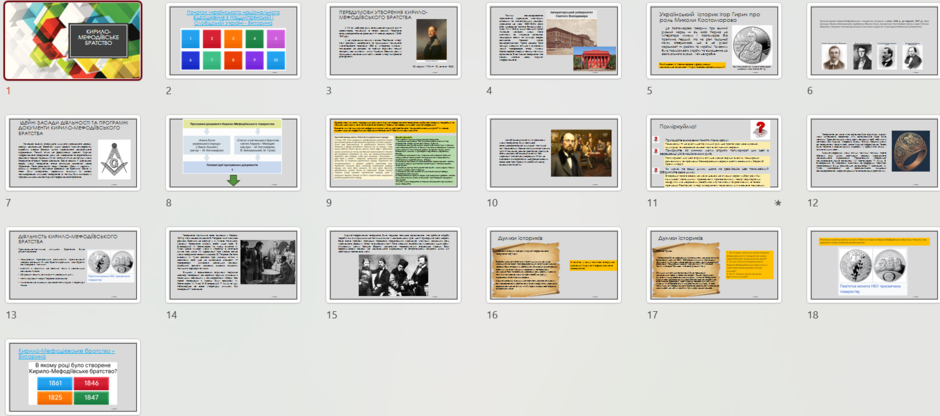
Task: Click the slide number 8 label
Action: tap(169, 203)
